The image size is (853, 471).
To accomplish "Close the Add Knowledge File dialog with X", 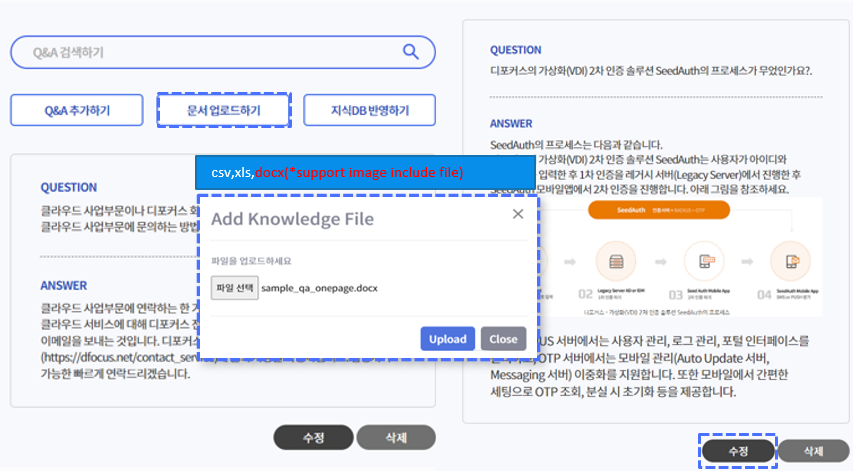I will coord(518,214).
